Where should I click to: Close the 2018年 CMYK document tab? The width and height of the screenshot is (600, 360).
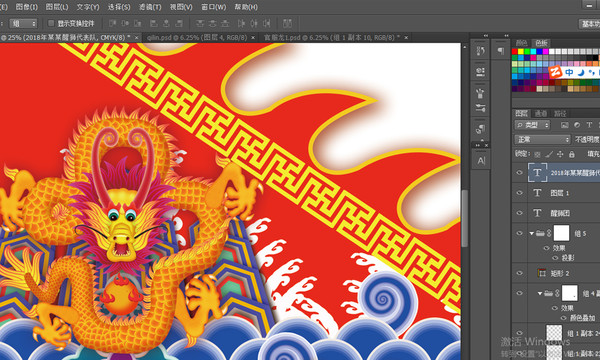[x=136, y=37]
